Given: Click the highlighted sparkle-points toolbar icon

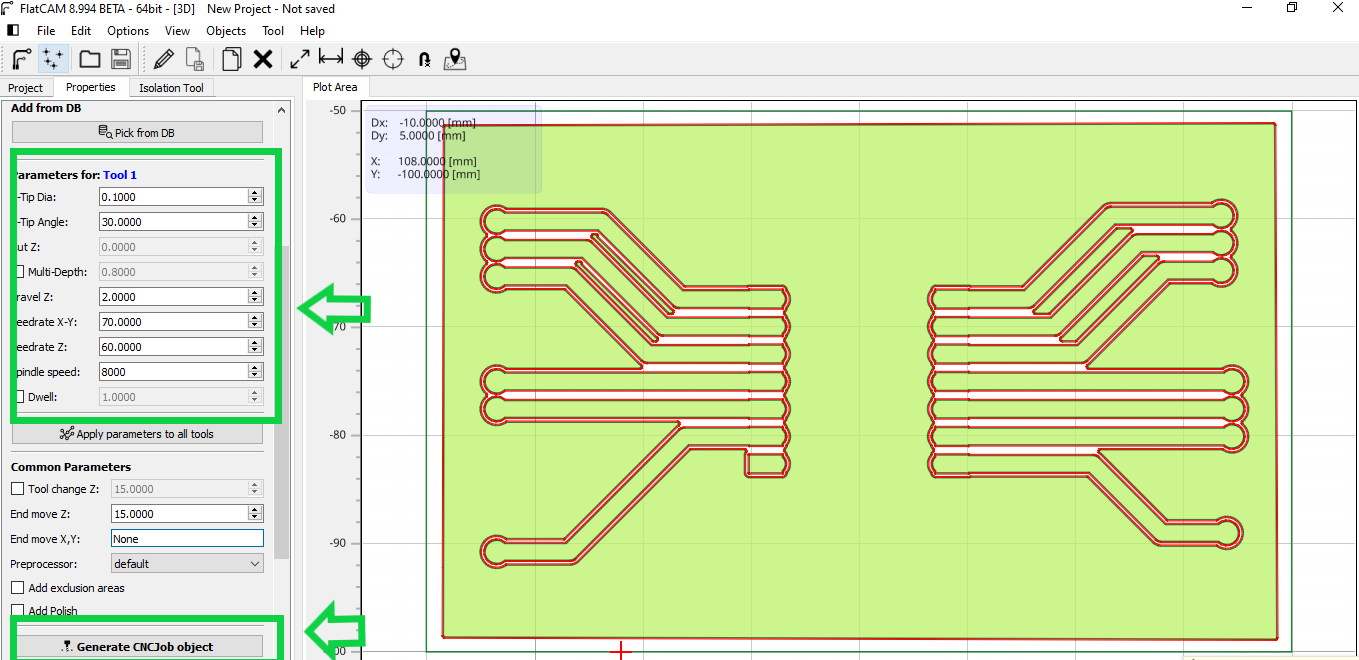Looking at the screenshot, I should click(52, 59).
